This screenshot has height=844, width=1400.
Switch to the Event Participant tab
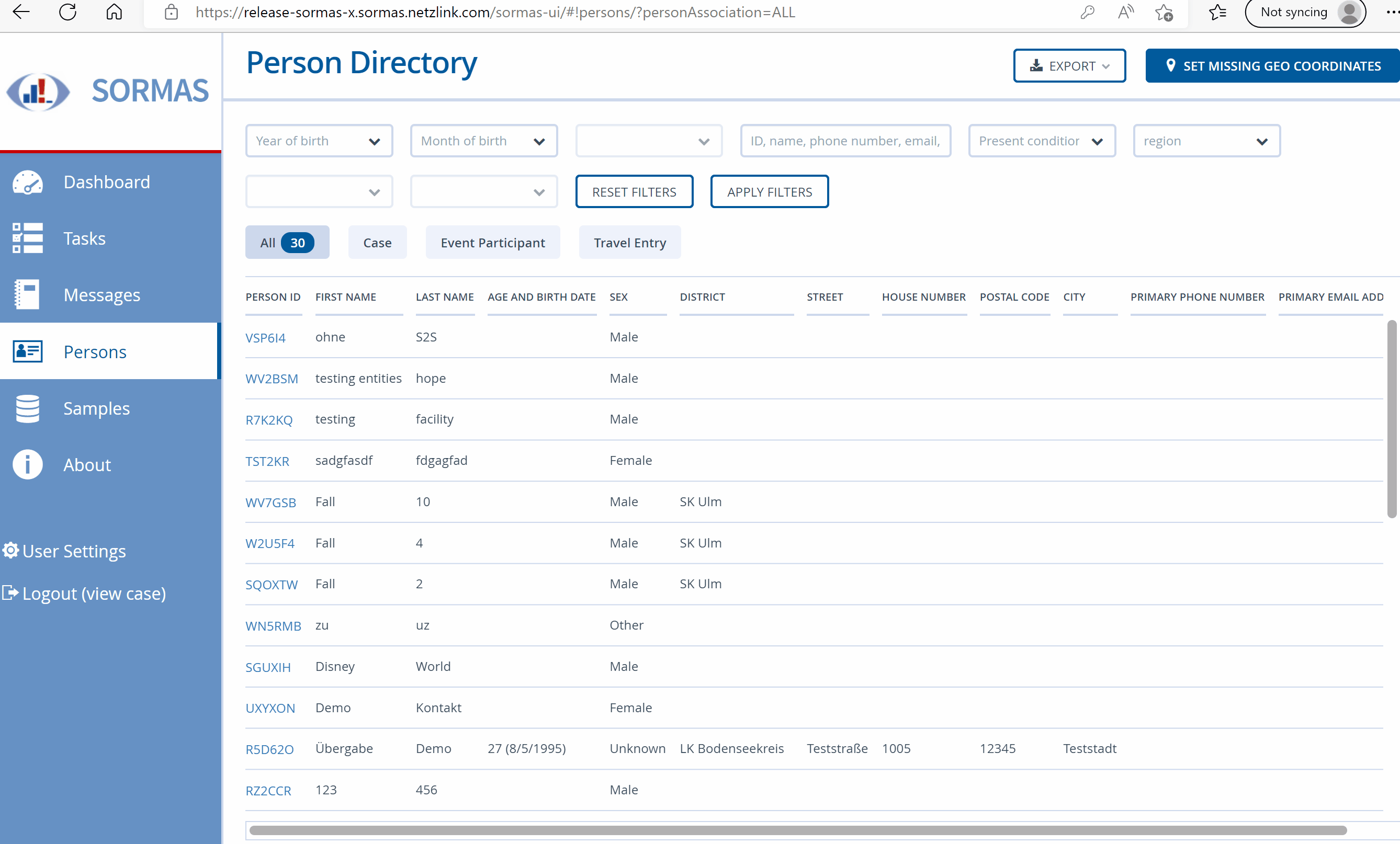(x=492, y=243)
